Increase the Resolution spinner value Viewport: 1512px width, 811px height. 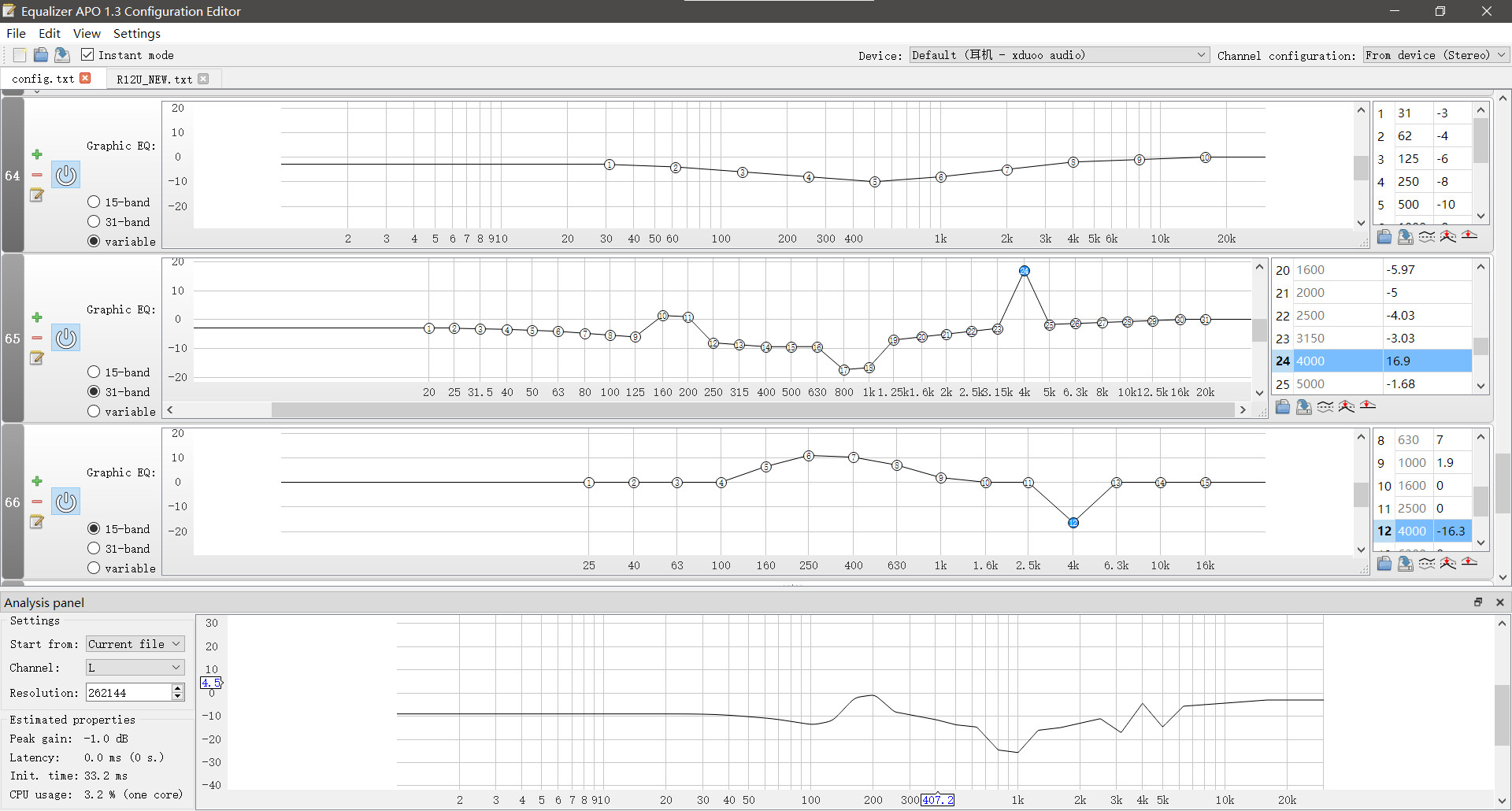click(x=178, y=688)
